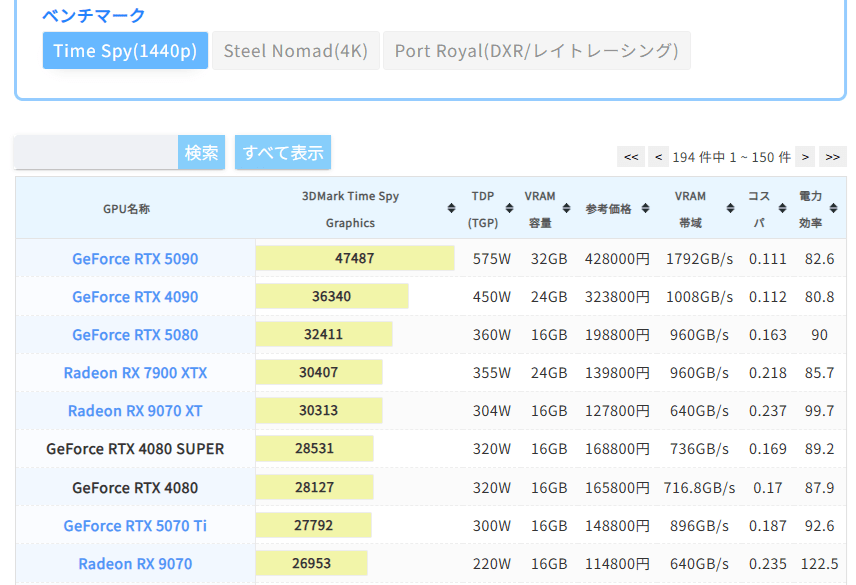Click the 220W TDP cell
Screen dimensions: 856x585
tap(491, 564)
